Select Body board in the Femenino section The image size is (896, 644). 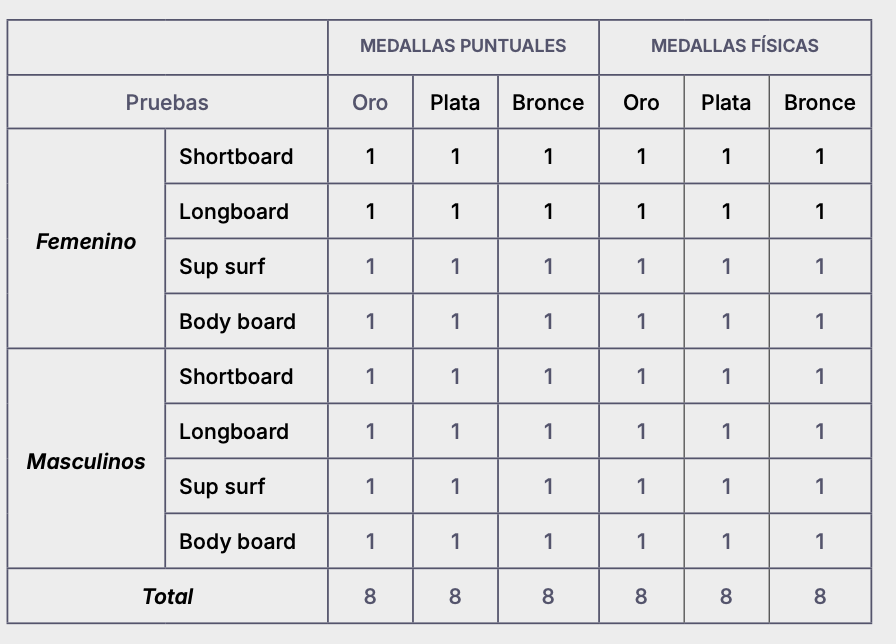237,321
